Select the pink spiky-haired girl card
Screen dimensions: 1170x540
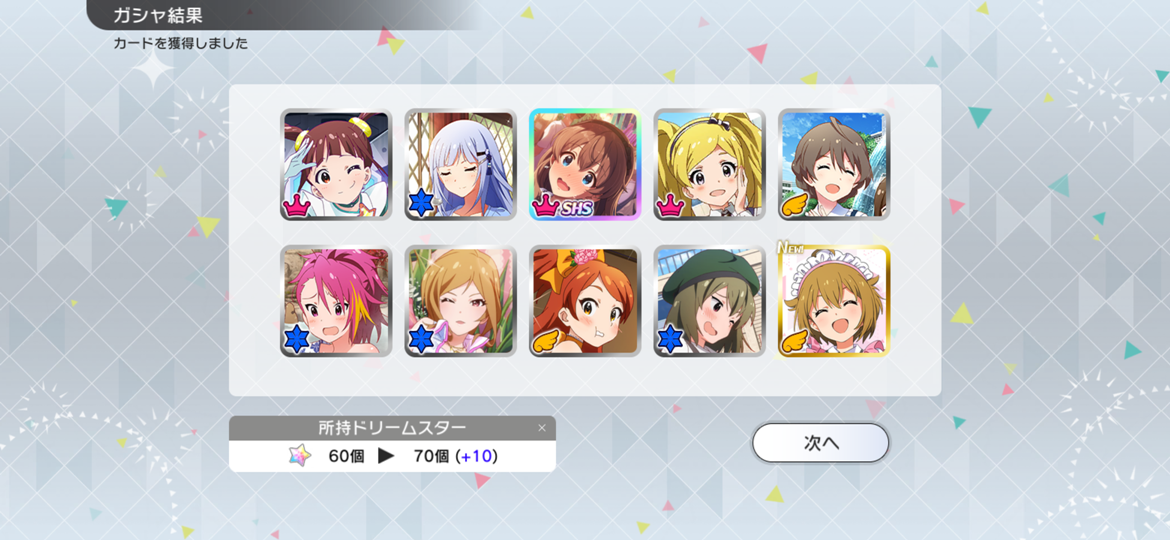click(336, 301)
